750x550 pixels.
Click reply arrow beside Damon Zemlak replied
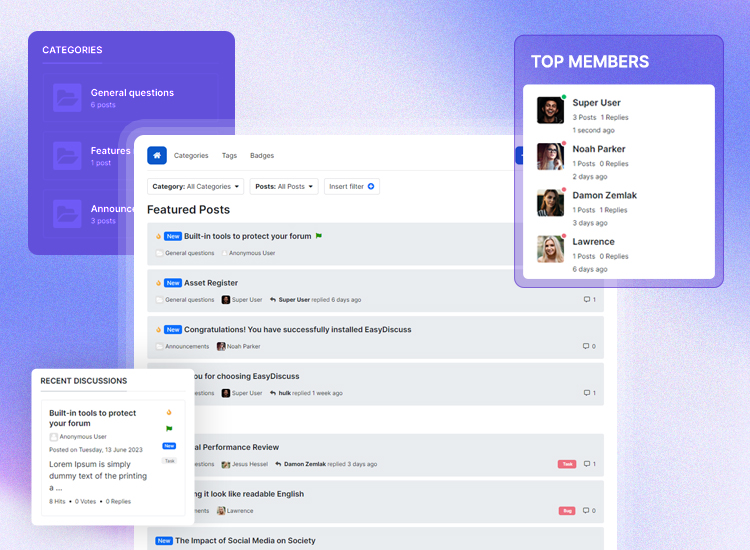[278, 464]
